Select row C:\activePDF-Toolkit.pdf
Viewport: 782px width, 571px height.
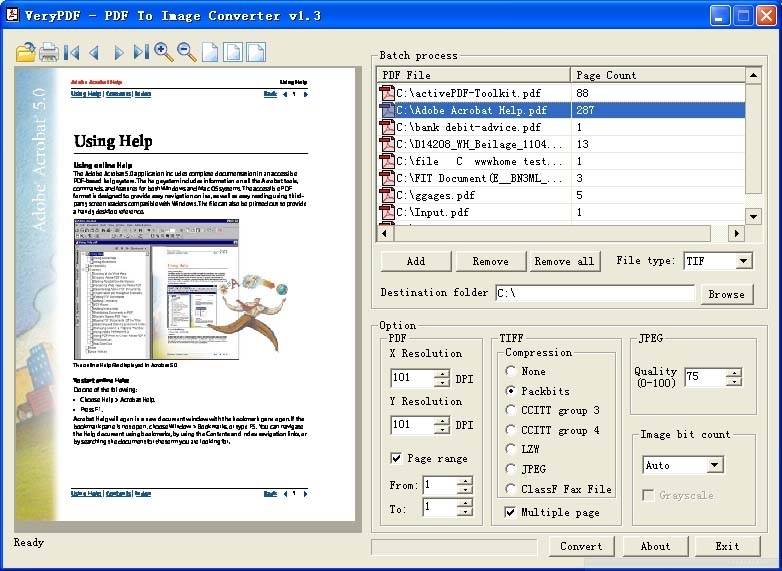pyautogui.click(x=561, y=93)
